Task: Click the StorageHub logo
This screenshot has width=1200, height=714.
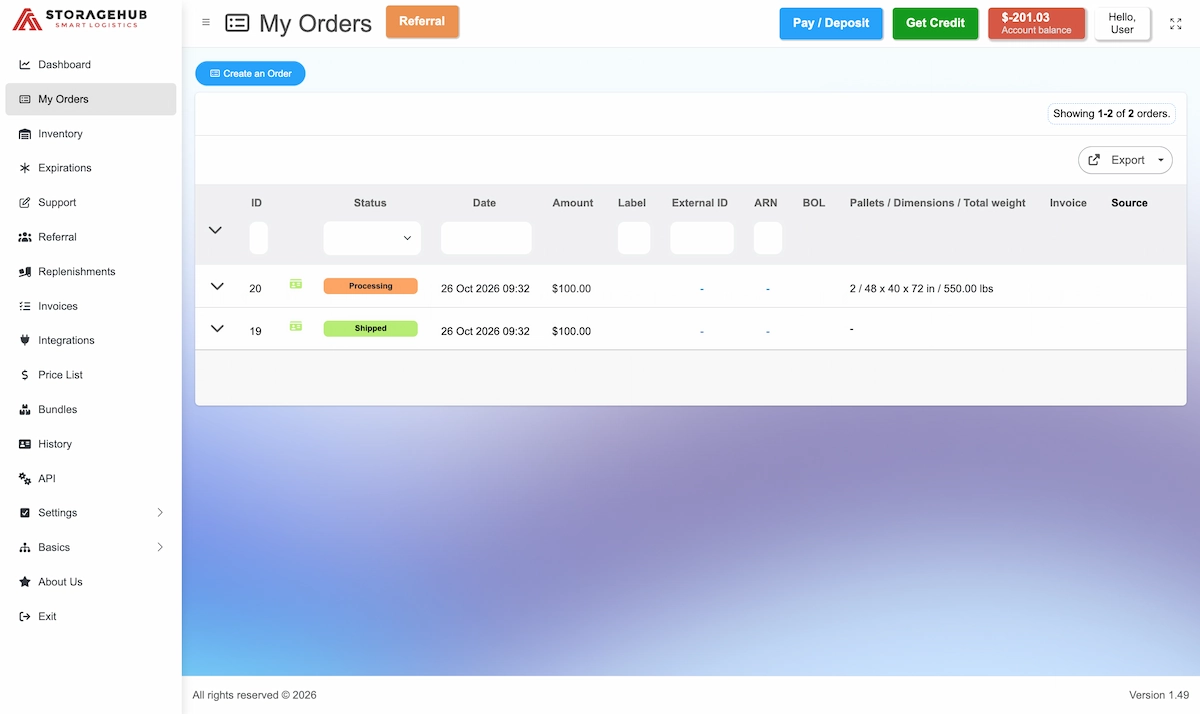Action: (x=79, y=18)
